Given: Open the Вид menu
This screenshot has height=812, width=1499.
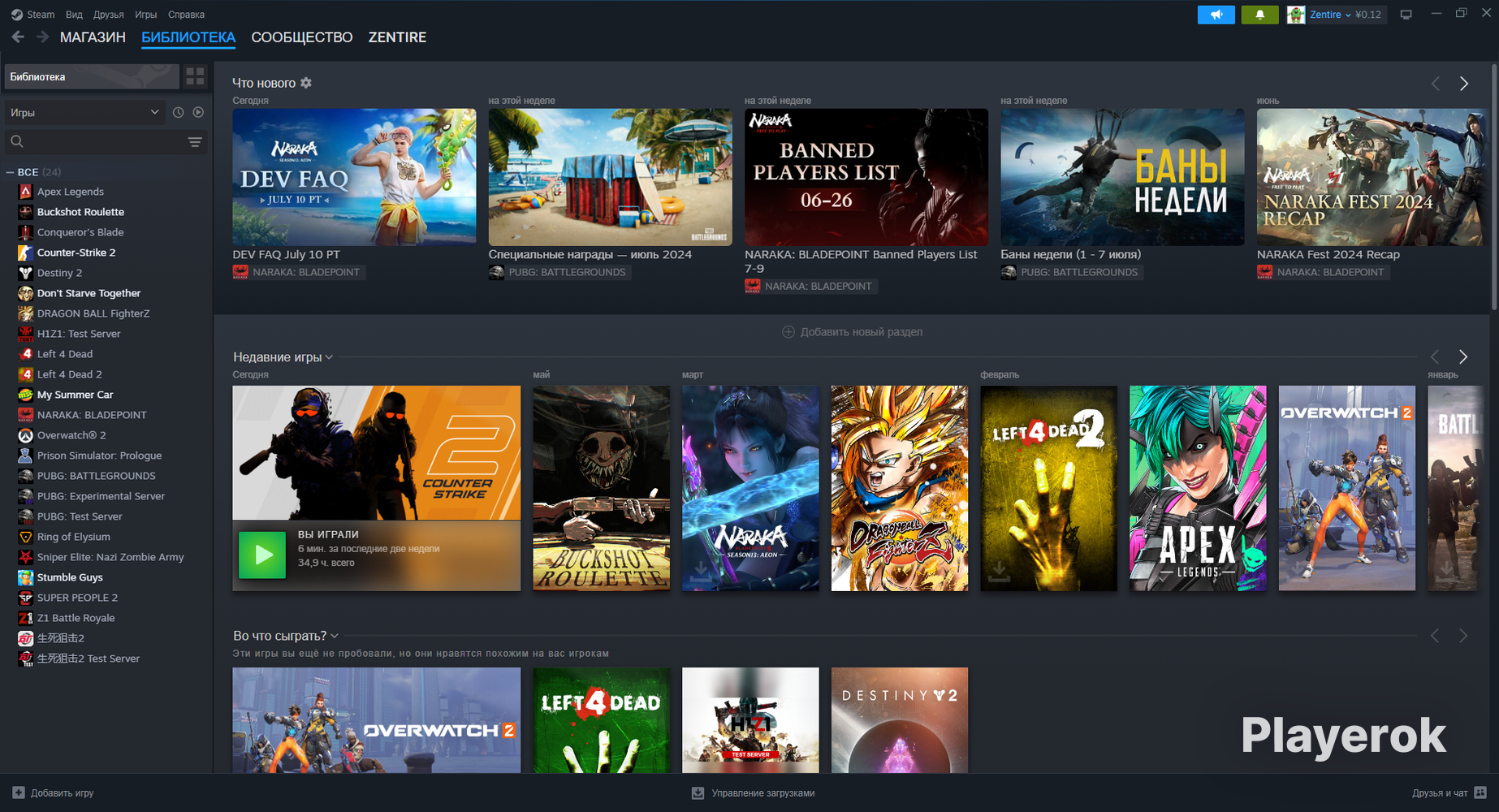Looking at the screenshot, I should click(x=74, y=15).
